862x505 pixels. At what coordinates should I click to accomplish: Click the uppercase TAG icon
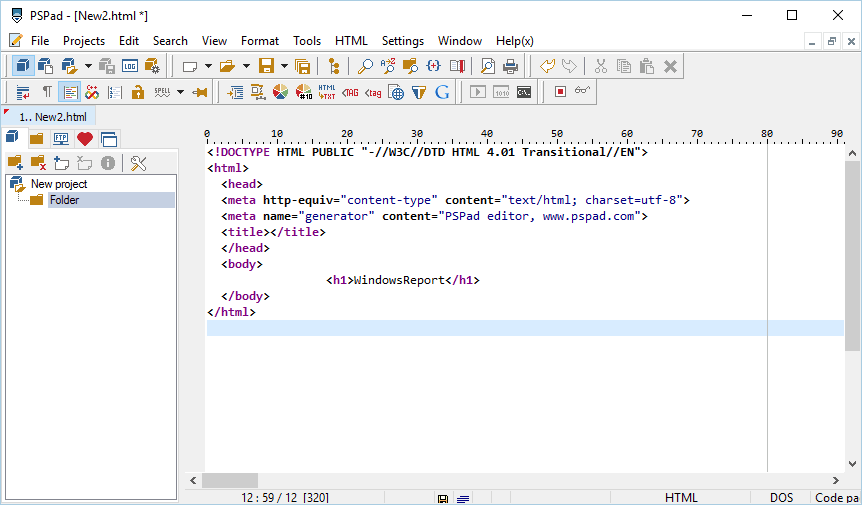click(350, 92)
